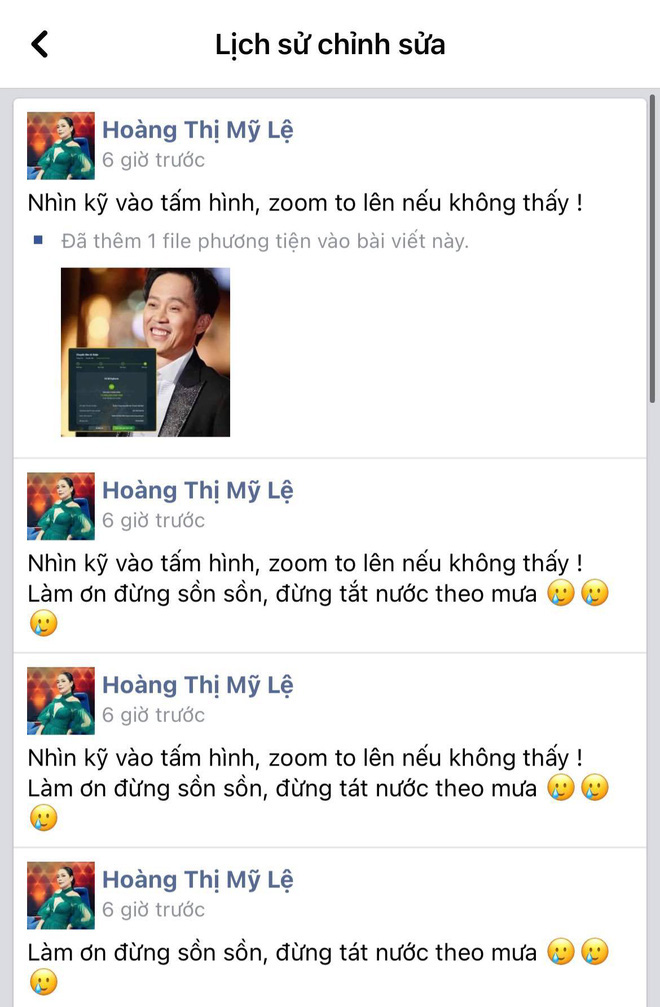Open profile picture in second edit entry
This screenshot has height=1007, width=660.
click(x=60, y=506)
